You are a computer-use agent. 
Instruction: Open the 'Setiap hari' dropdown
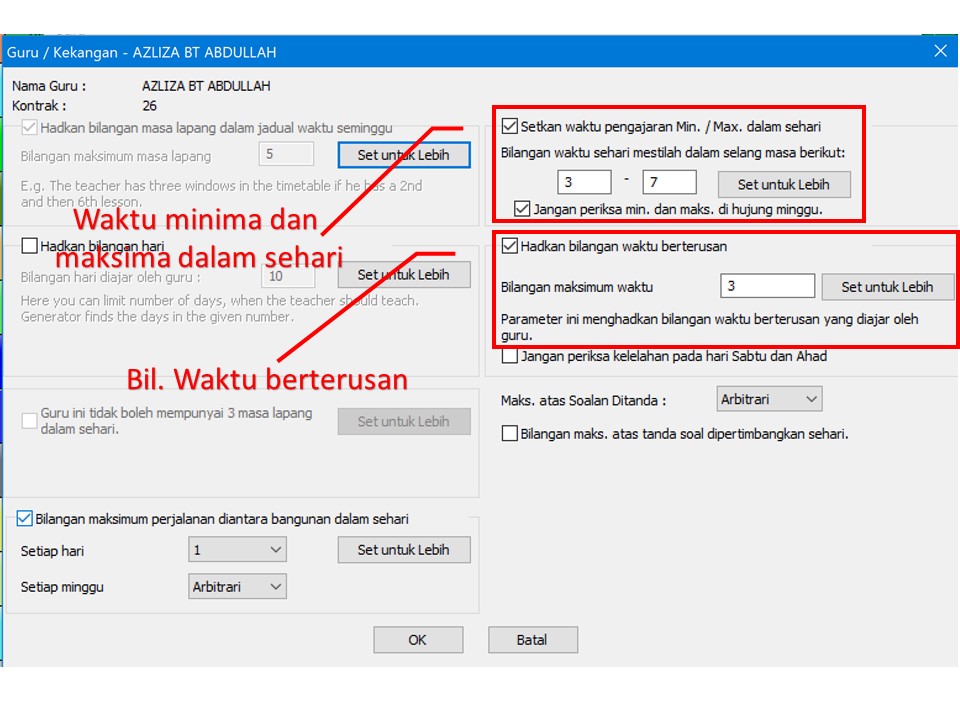[x=237, y=550]
